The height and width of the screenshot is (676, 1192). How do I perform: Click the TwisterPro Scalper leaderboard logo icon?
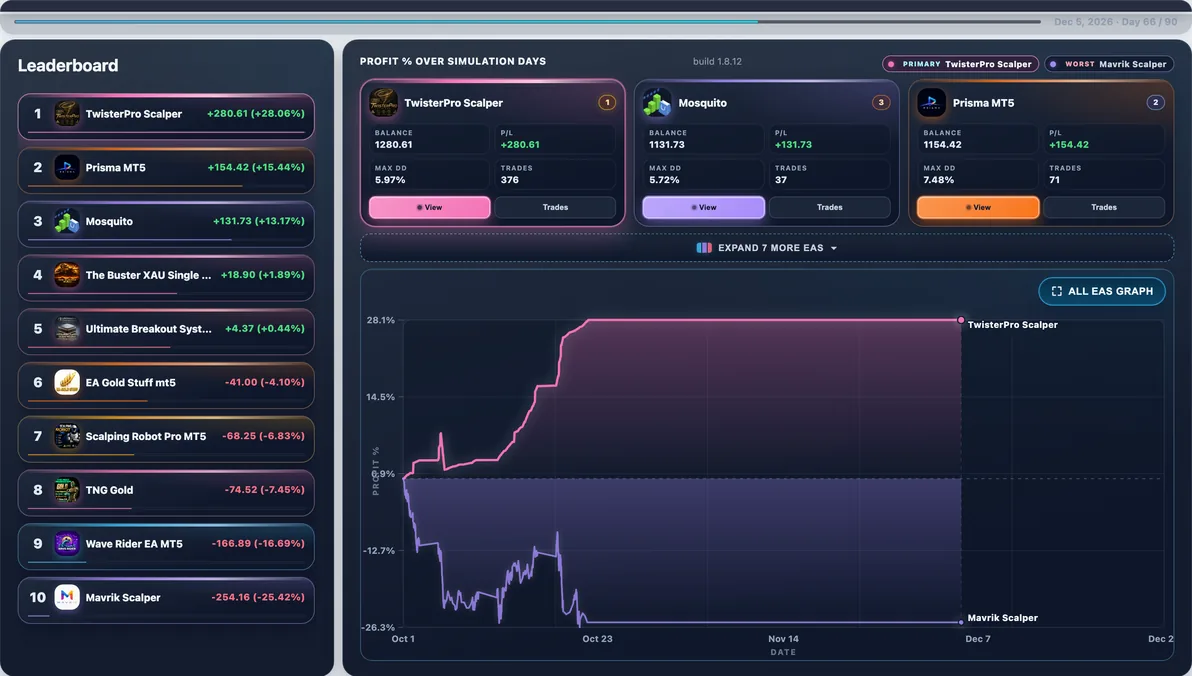pyautogui.click(x=67, y=114)
